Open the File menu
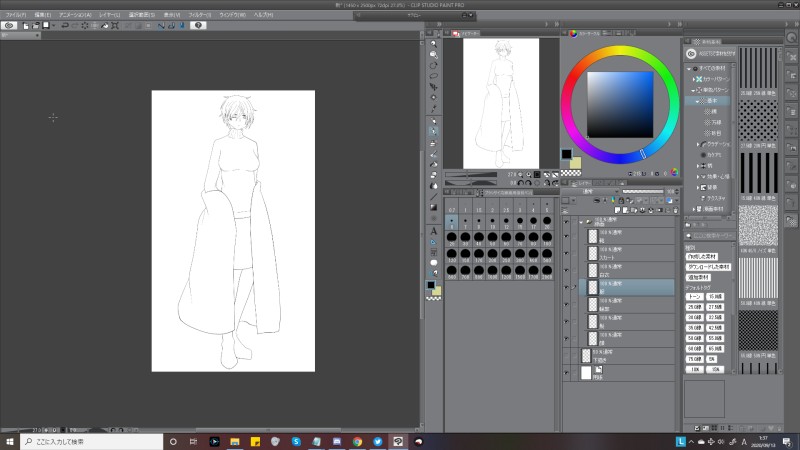The image size is (800, 450). (15, 15)
